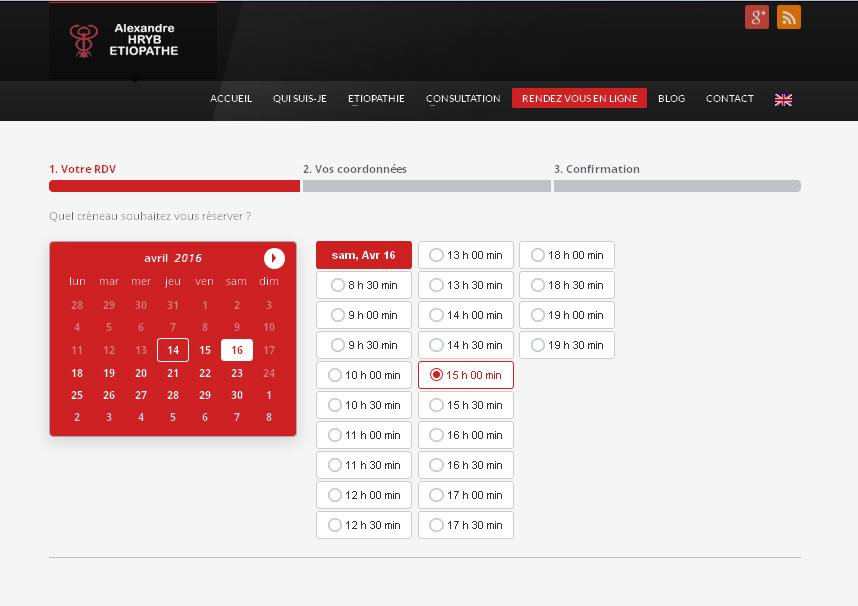
Task: Open the Google Plus social icon
Action: coord(757,17)
